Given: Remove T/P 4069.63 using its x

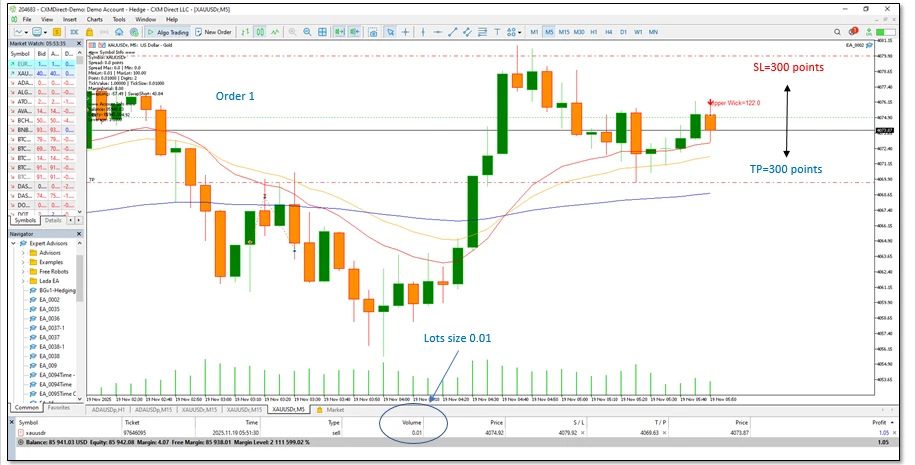Looking at the screenshot, I should (x=665, y=433).
